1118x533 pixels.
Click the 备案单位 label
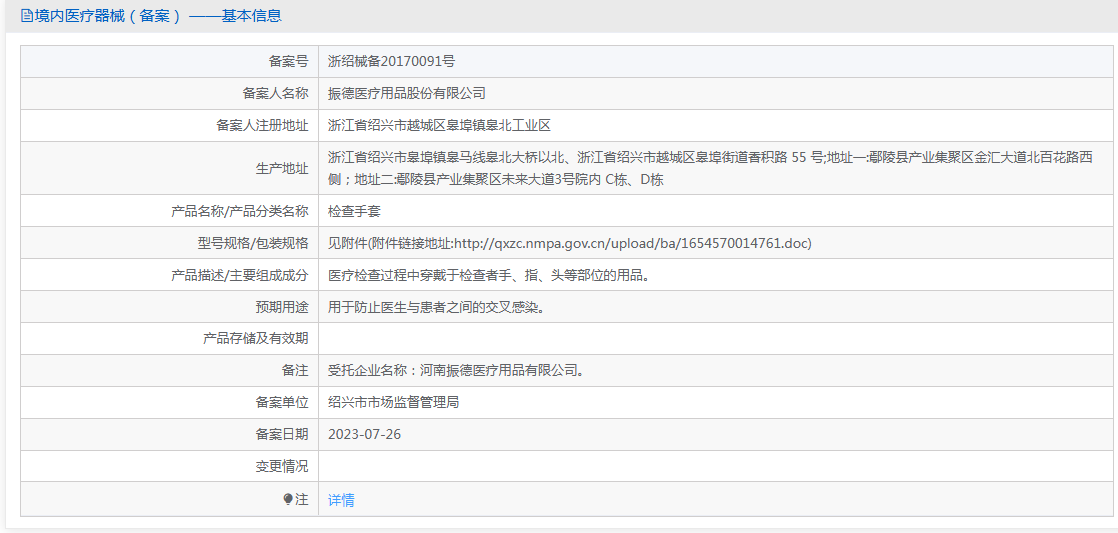pyautogui.click(x=282, y=403)
